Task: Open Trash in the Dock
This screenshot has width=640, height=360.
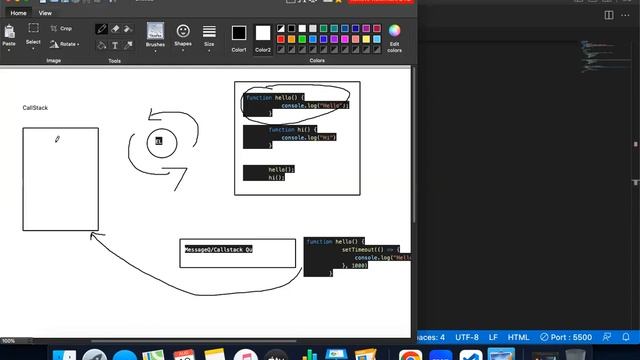Action: point(576,354)
